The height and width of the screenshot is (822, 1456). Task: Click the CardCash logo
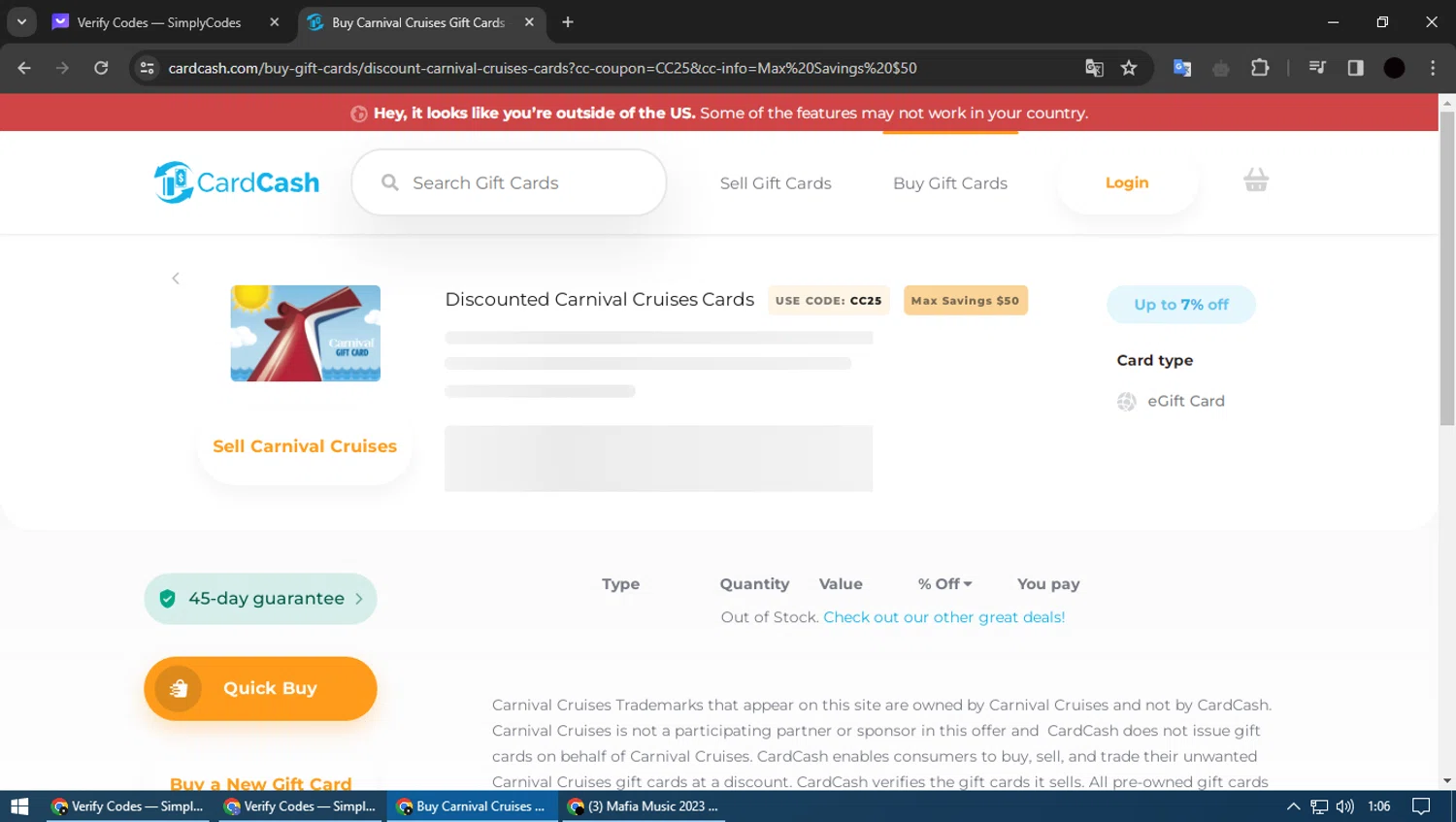237,182
